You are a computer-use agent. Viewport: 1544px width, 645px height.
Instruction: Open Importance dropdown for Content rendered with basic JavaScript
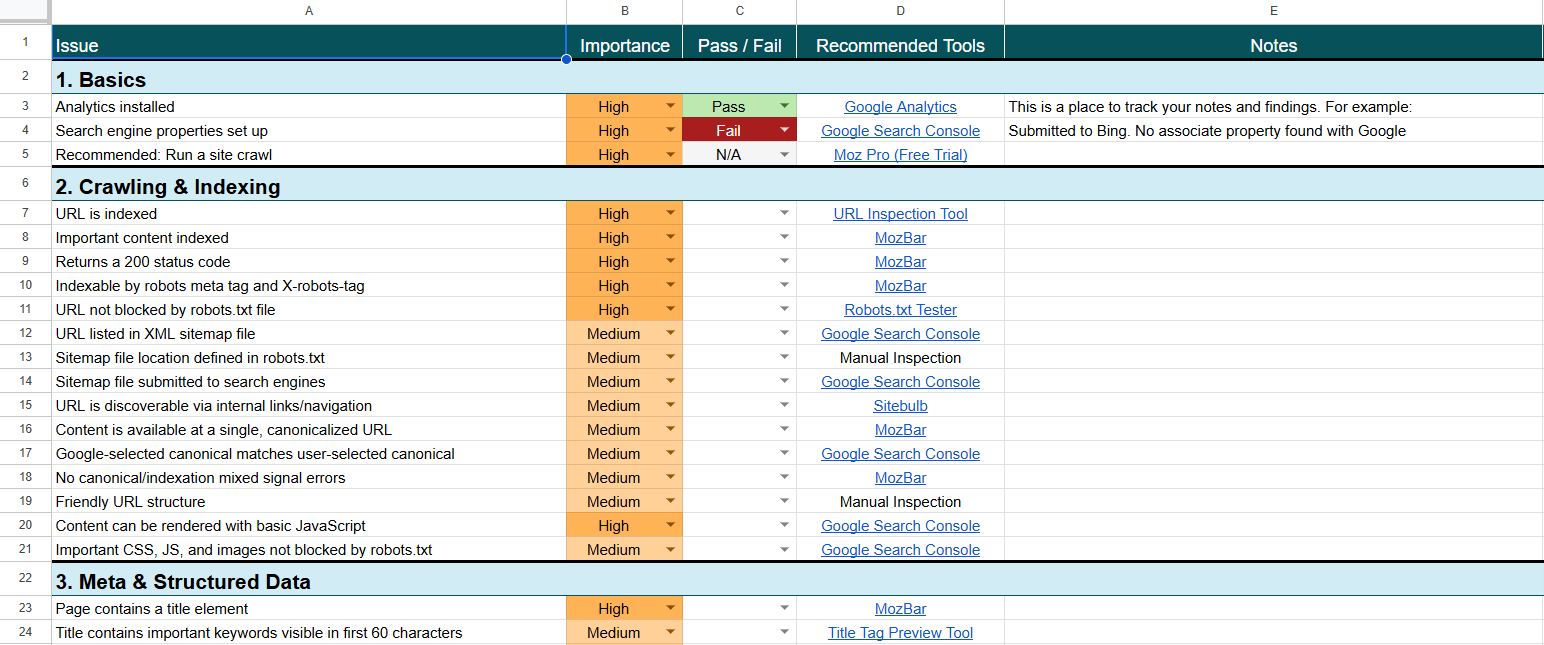click(x=670, y=525)
